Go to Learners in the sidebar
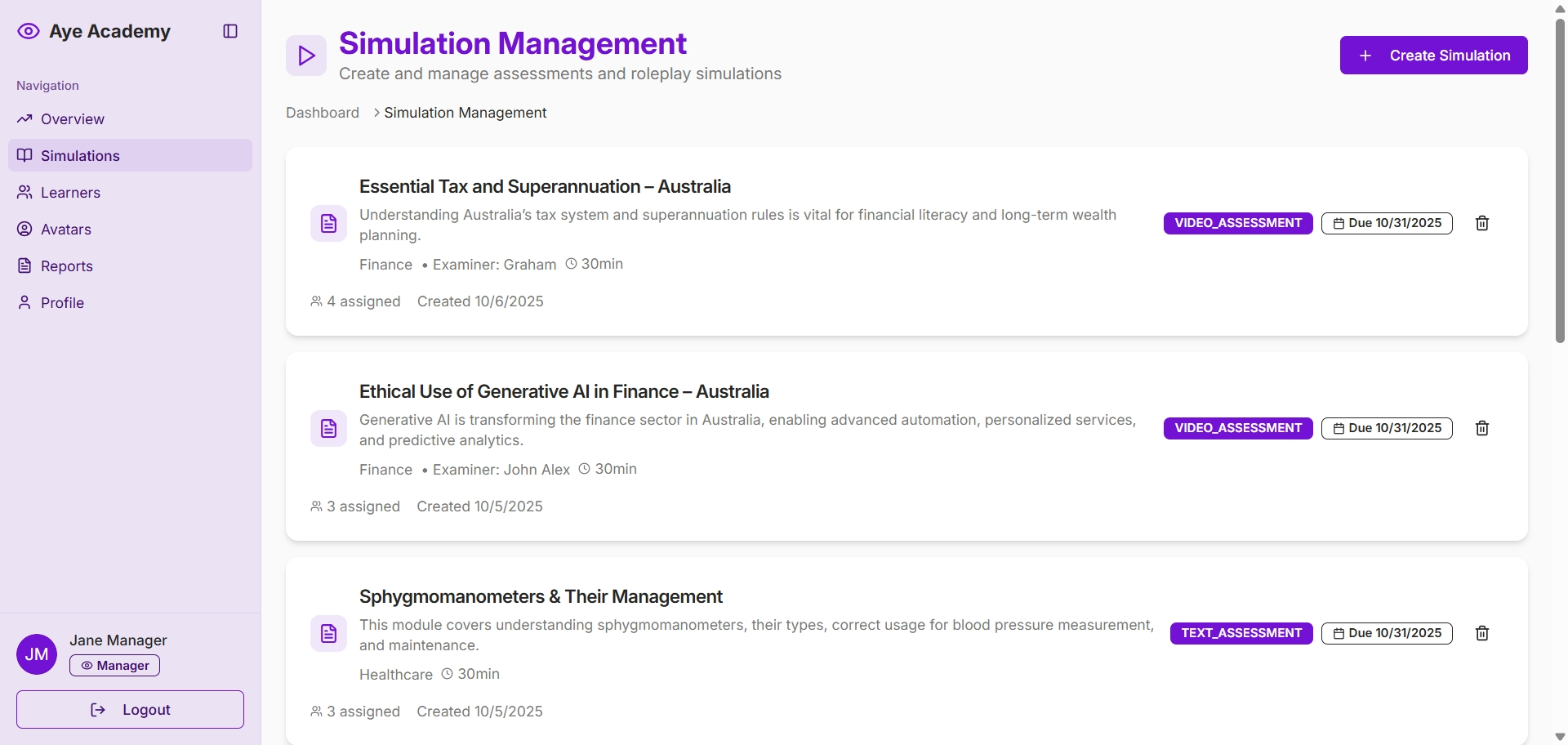1568x745 pixels. 70,193
